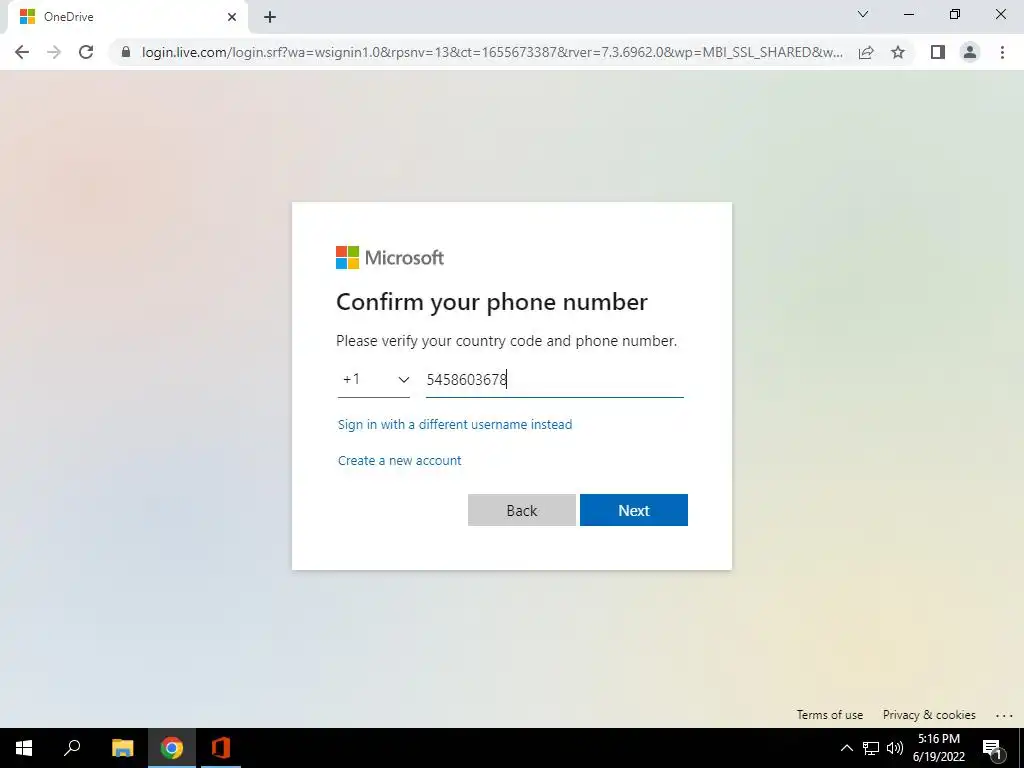
Task: Show hidden system tray icons
Action: coord(846,748)
